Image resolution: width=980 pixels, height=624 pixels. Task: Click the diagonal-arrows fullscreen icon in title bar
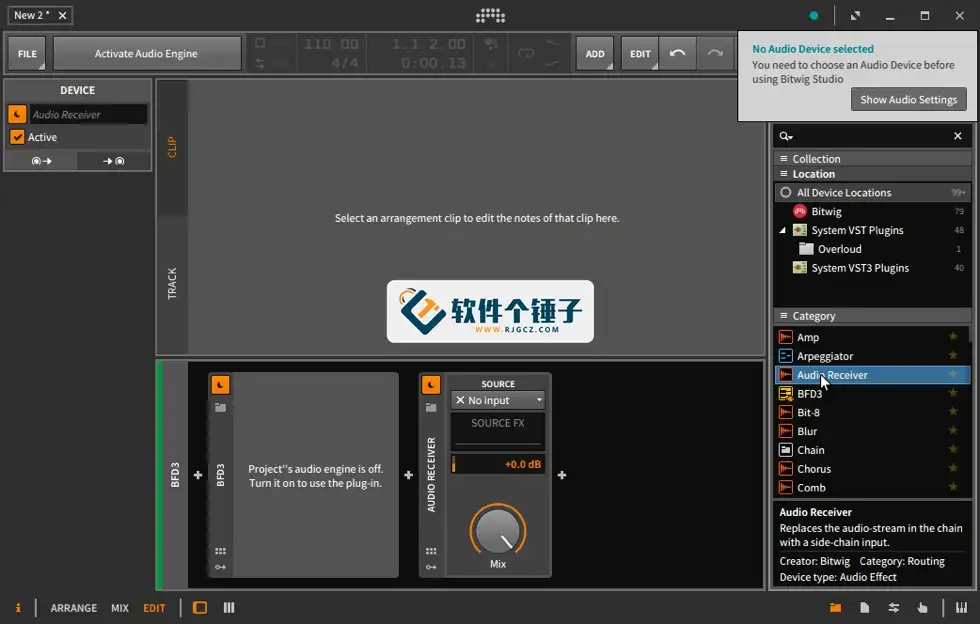click(855, 16)
